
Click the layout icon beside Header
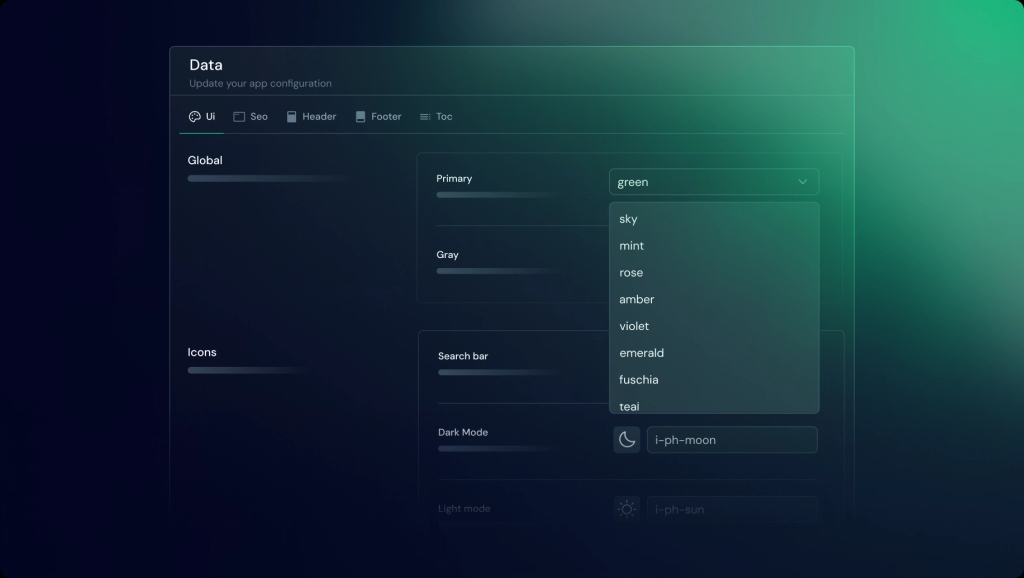pos(292,117)
